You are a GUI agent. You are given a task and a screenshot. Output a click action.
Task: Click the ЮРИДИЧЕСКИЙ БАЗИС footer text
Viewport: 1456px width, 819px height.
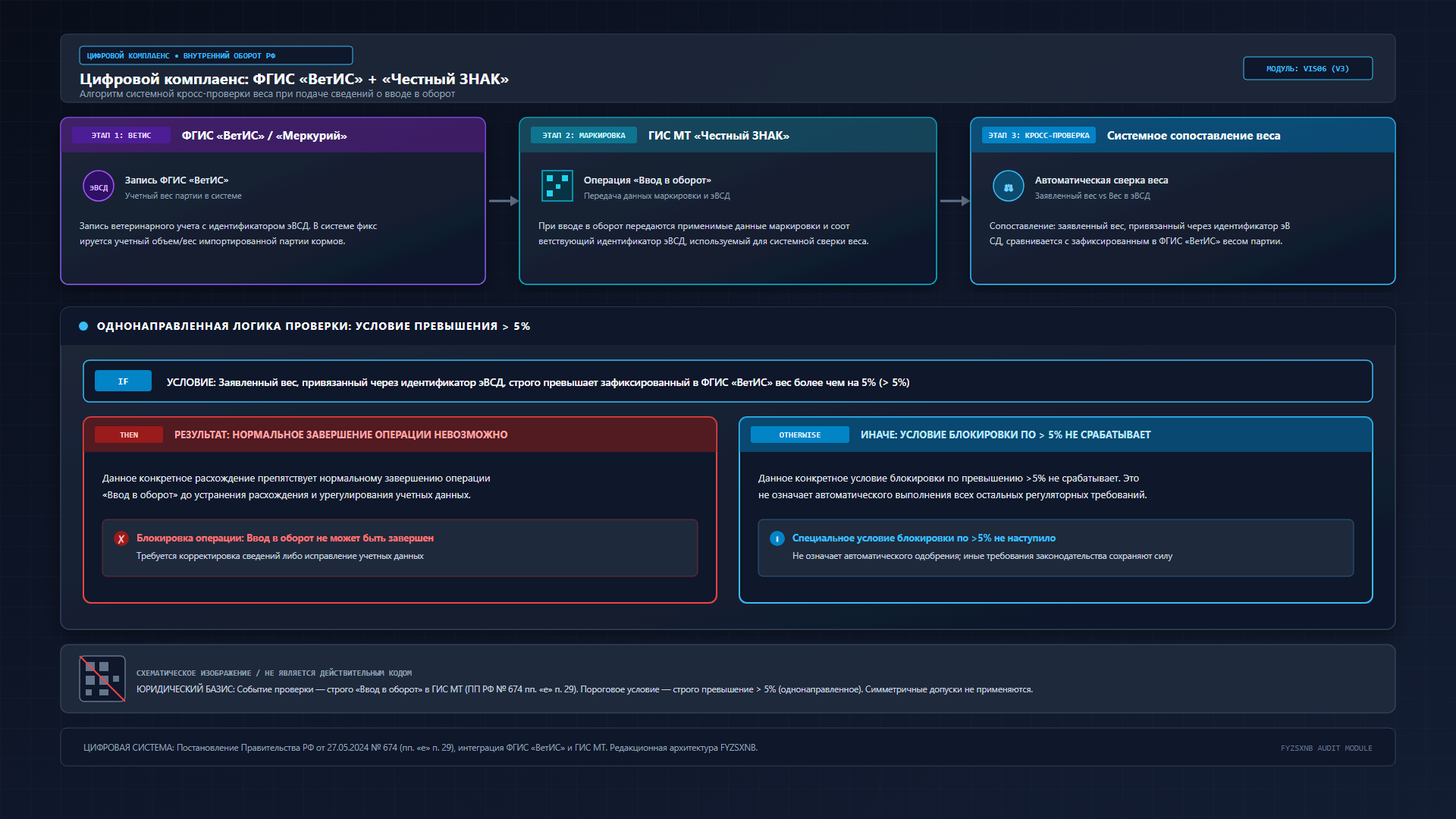point(585,689)
